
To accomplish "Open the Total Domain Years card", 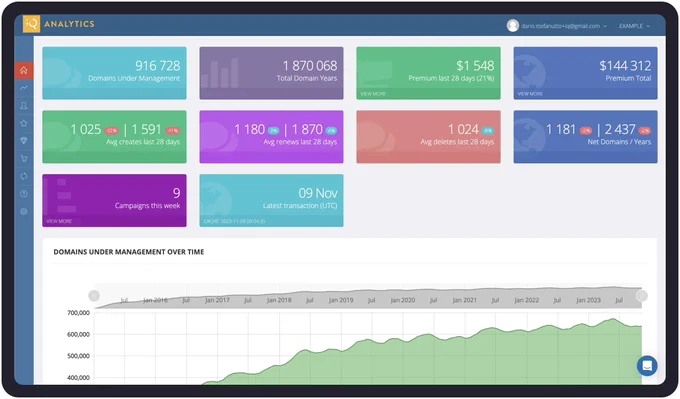I will coord(271,73).
